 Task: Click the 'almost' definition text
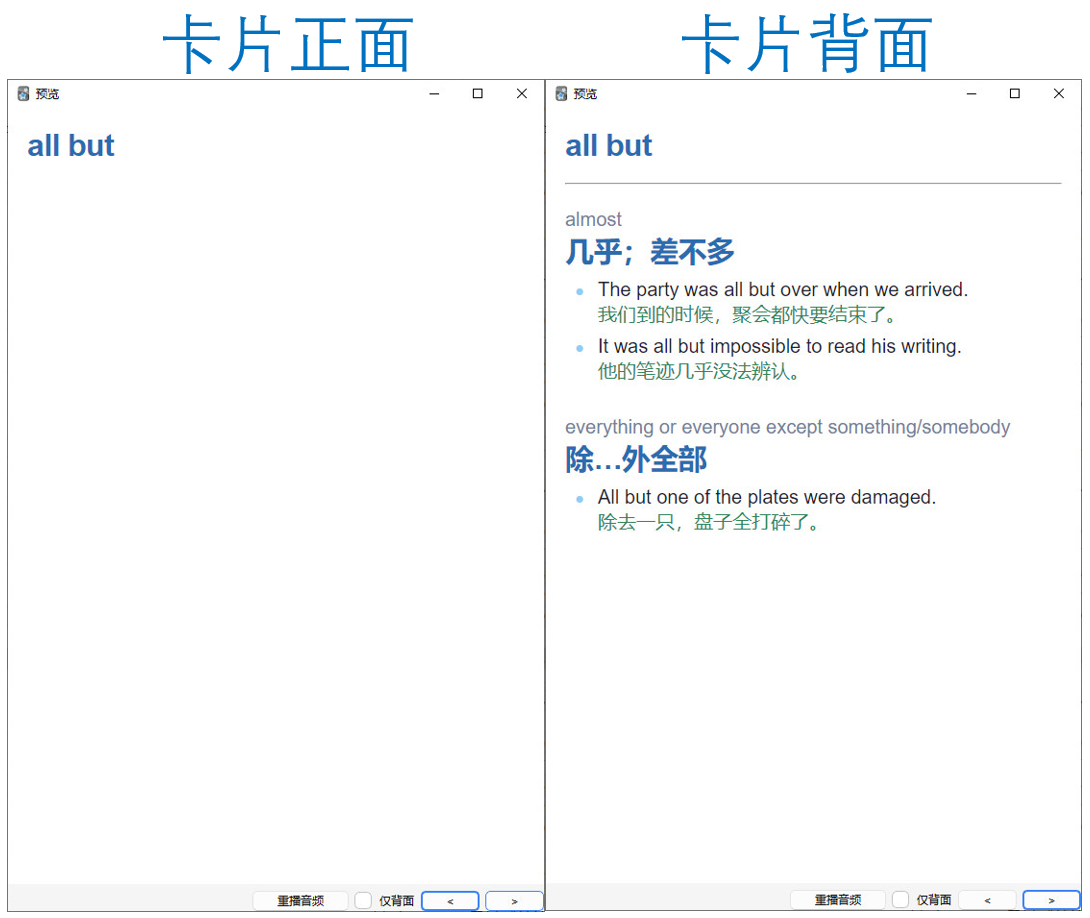[x=593, y=220]
